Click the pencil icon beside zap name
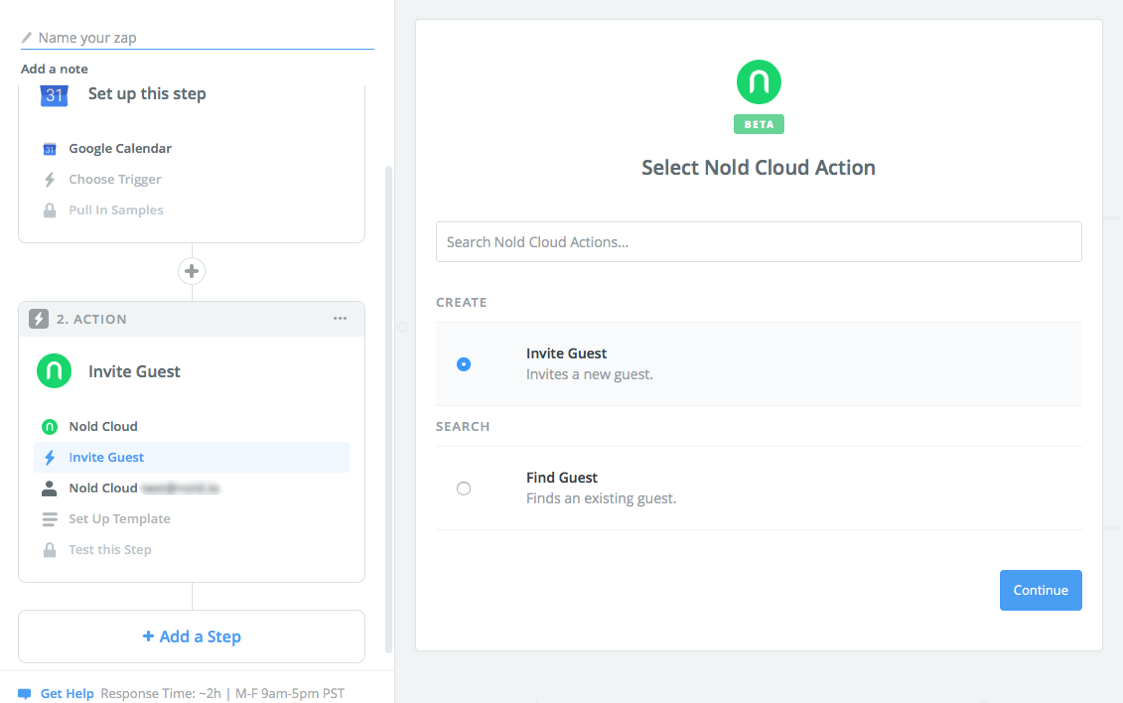 26,37
